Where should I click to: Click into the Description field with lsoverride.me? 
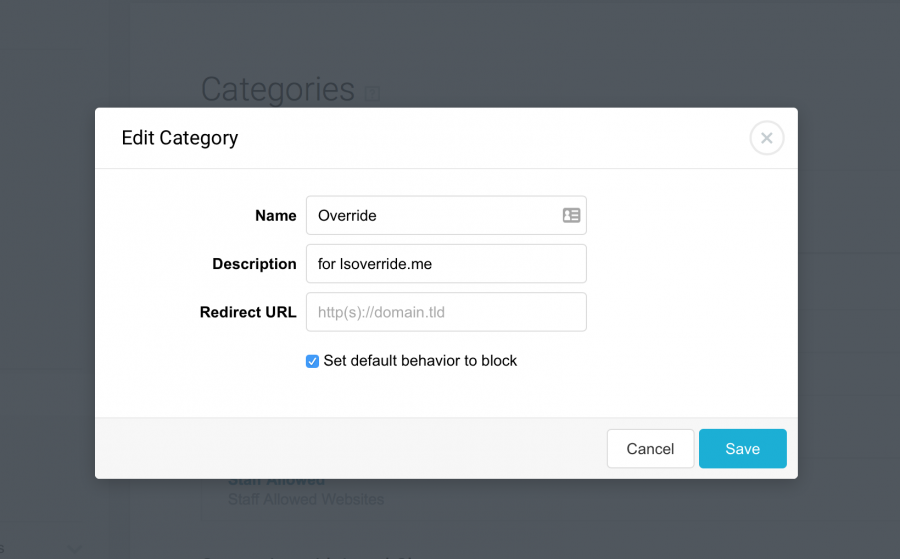coord(446,263)
